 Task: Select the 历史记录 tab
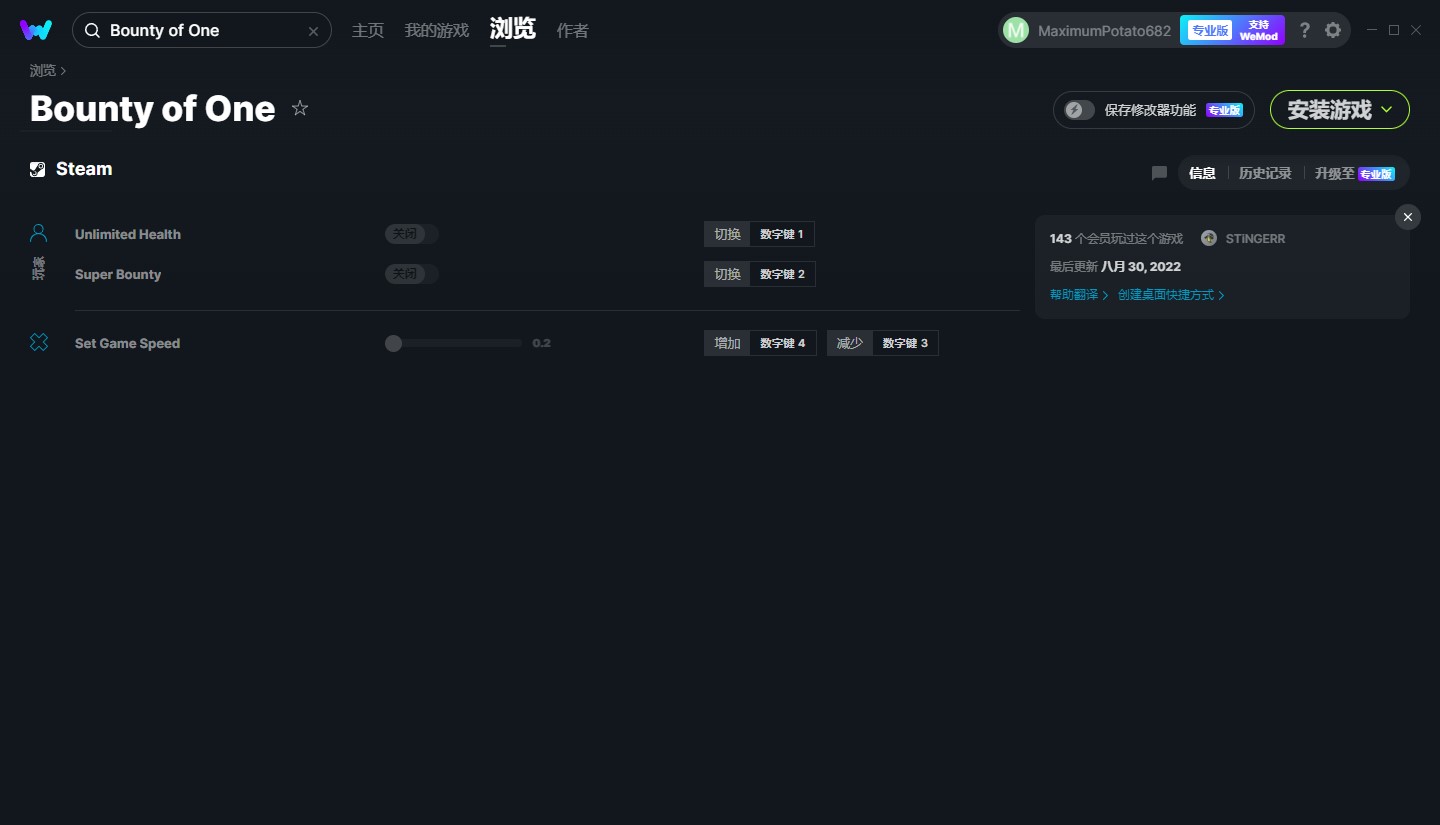1265,173
